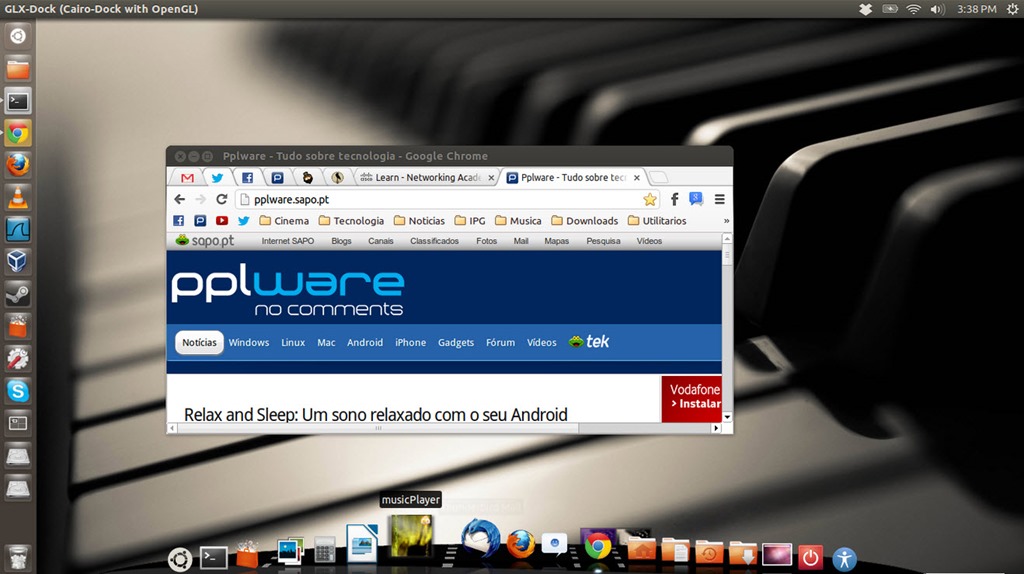Open the Wi-Fi network indicator

click(x=914, y=9)
